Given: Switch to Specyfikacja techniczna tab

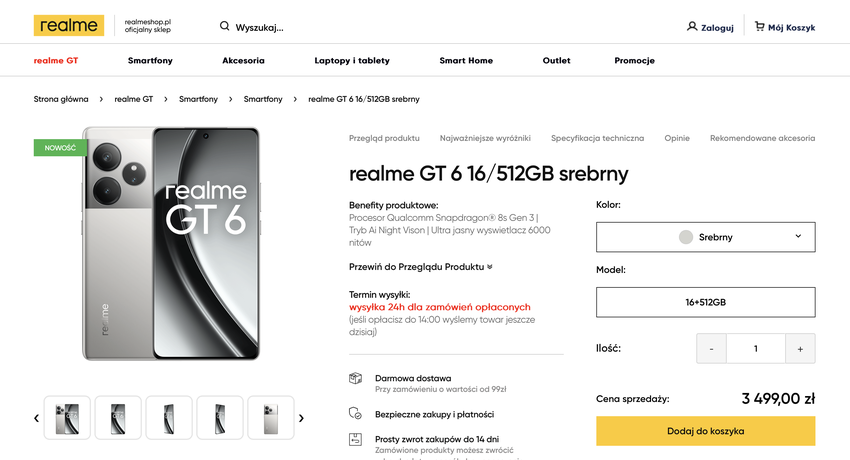Looking at the screenshot, I should pyautogui.click(x=597, y=138).
